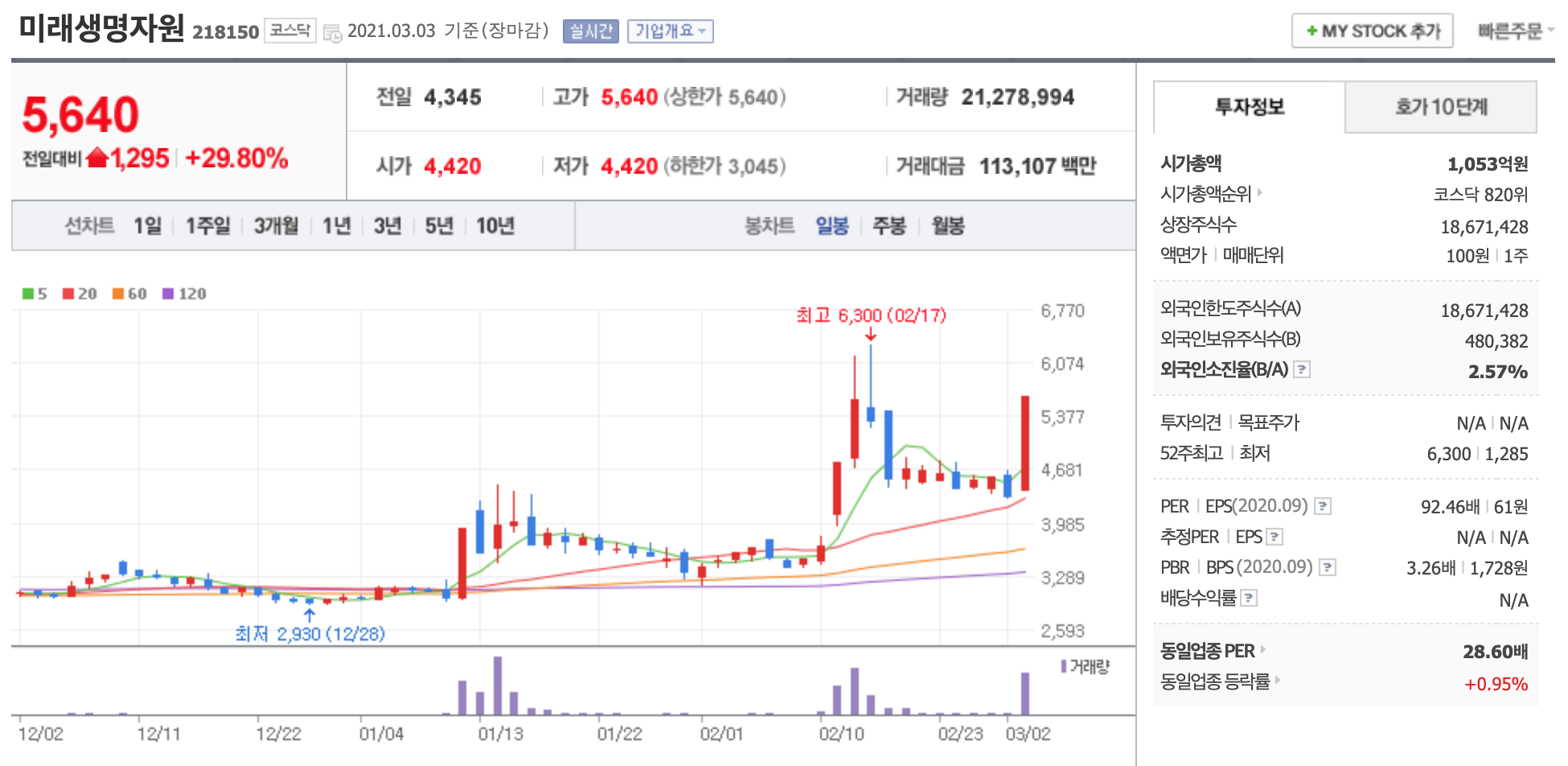Select the 10년 line chart period
Image resolution: width=1568 pixels, height=766 pixels.
pyautogui.click(x=495, y=226)
